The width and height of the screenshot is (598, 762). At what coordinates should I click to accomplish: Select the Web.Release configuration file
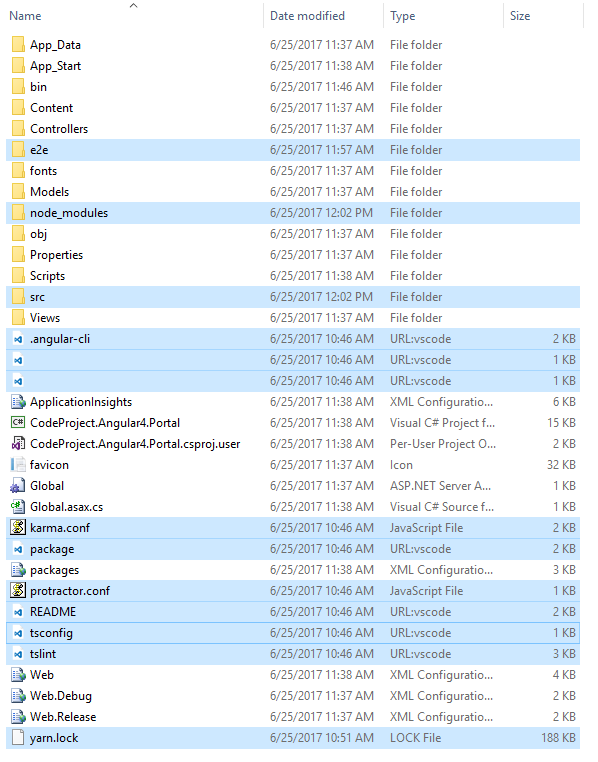pos(293,717)
